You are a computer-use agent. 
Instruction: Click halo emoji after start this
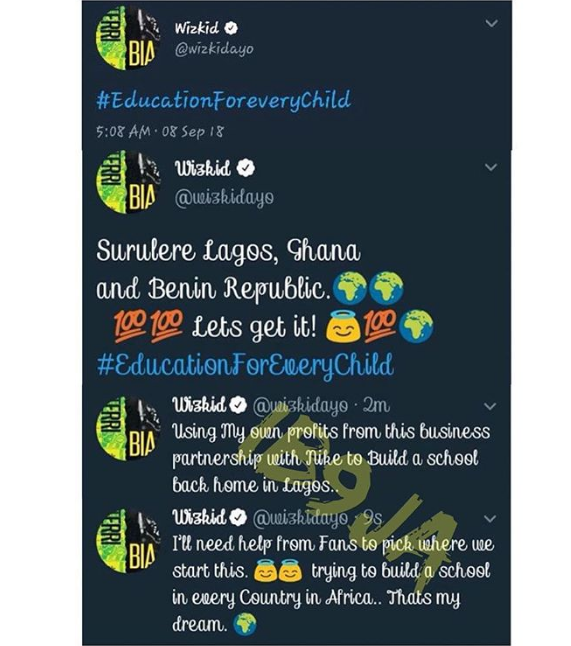[x=266, y=571]
